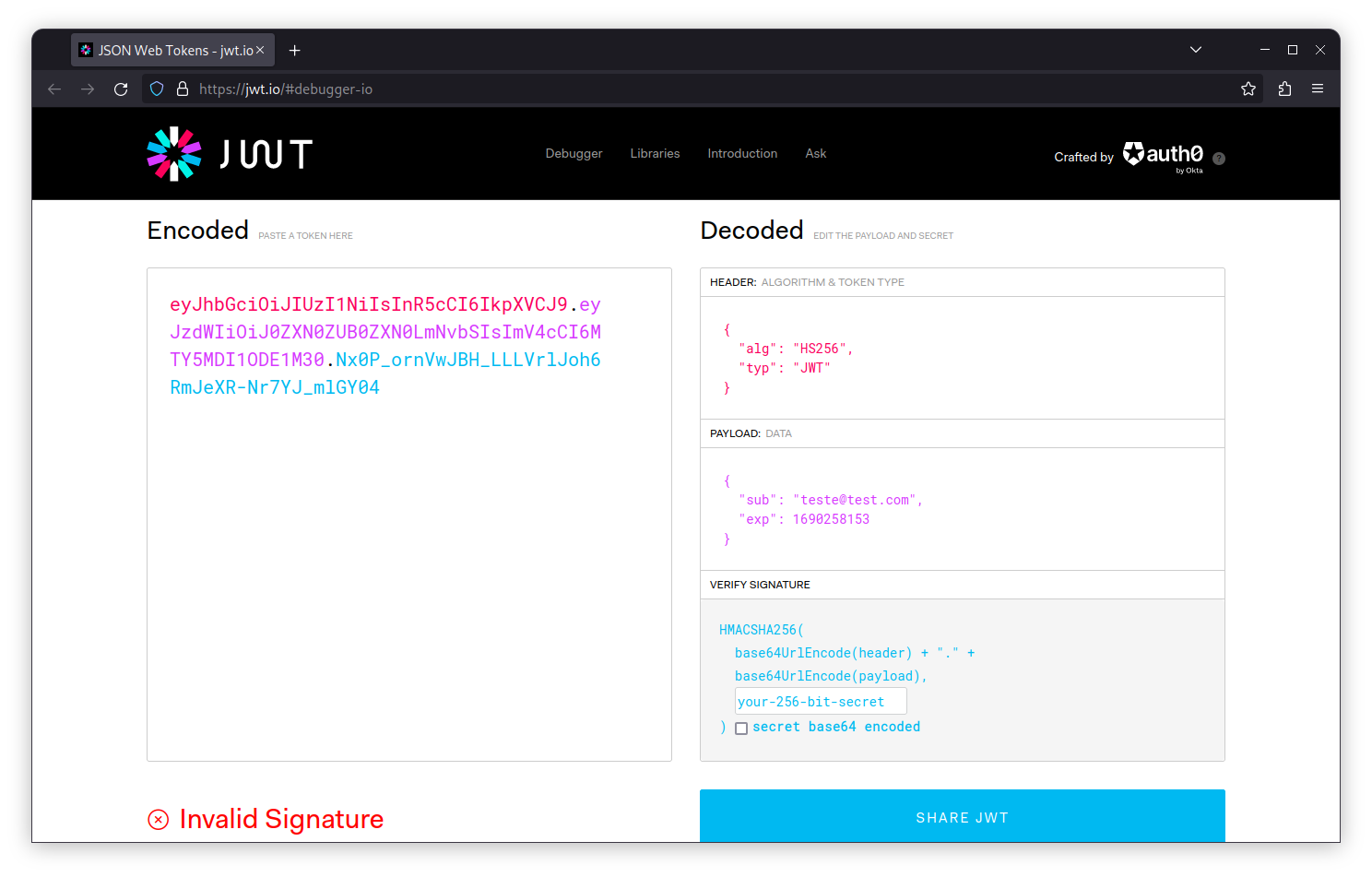Click the tracking protection shield icon
This screenshot has height=877, width=1372.
[157, 89]
